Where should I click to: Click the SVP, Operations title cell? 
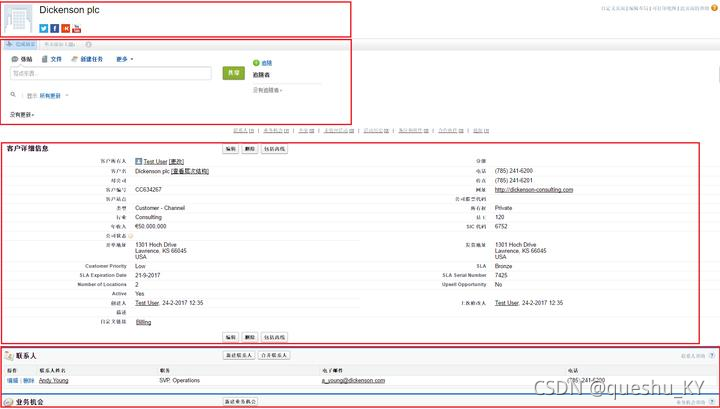click(x=180, y=381)
